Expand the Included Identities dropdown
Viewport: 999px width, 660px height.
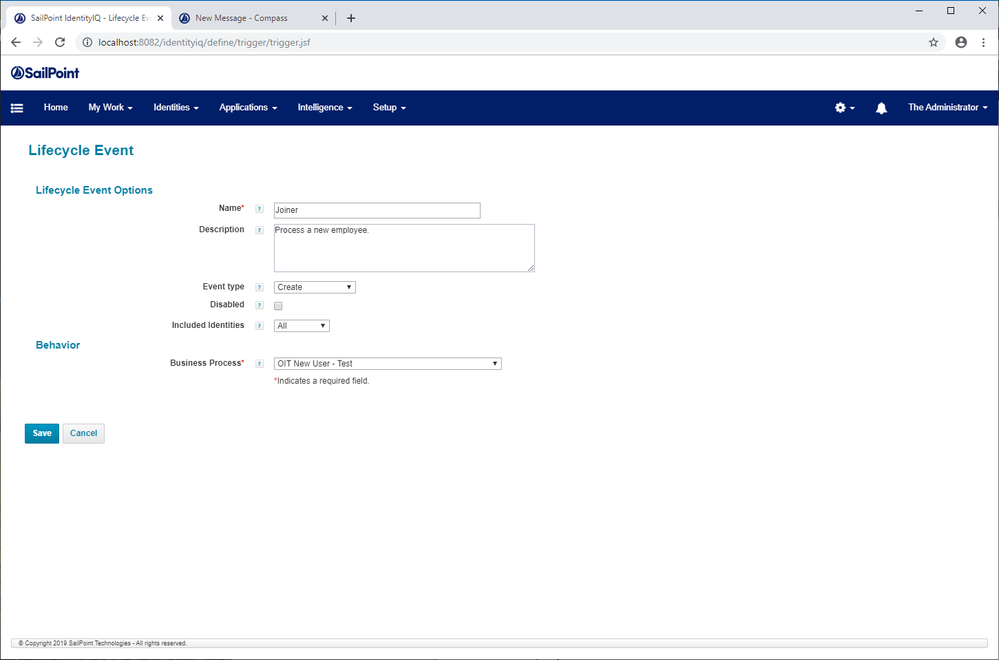301,326
